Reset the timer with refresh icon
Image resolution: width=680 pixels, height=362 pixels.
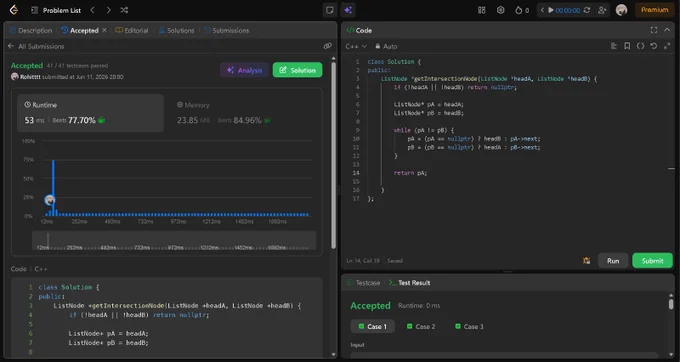pos(587,10)
